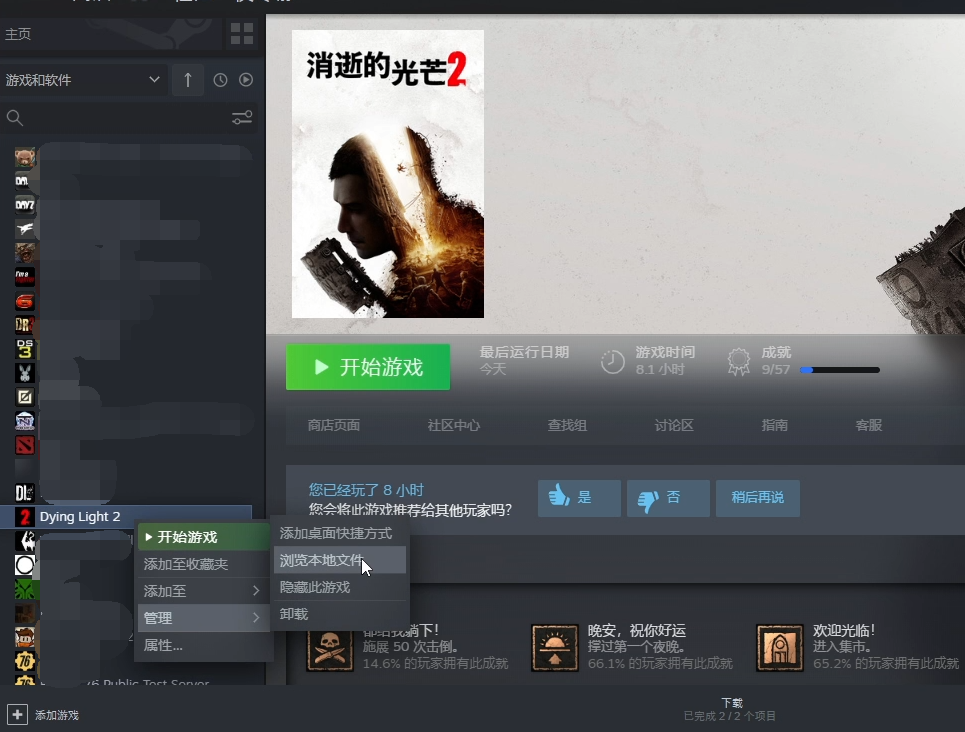Click the upward-arrow sort button
This screenshot has width=965, height=732.
click(x=188, y=80)
